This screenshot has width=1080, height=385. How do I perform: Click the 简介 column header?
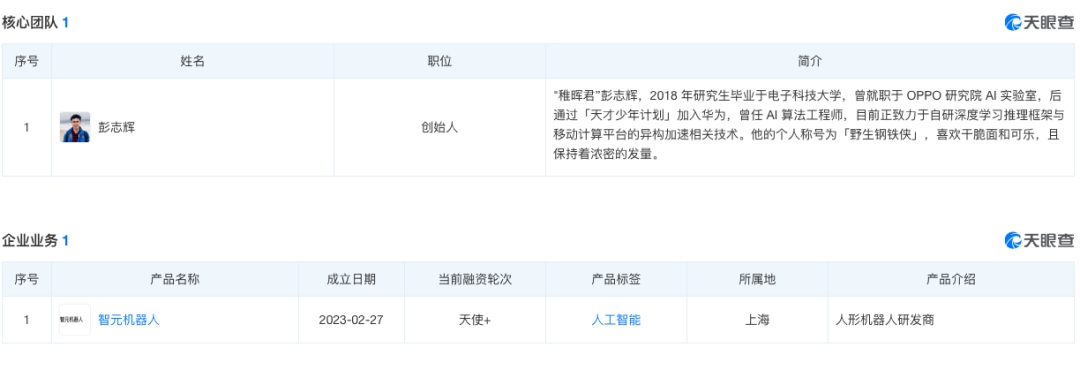(810, 61)
